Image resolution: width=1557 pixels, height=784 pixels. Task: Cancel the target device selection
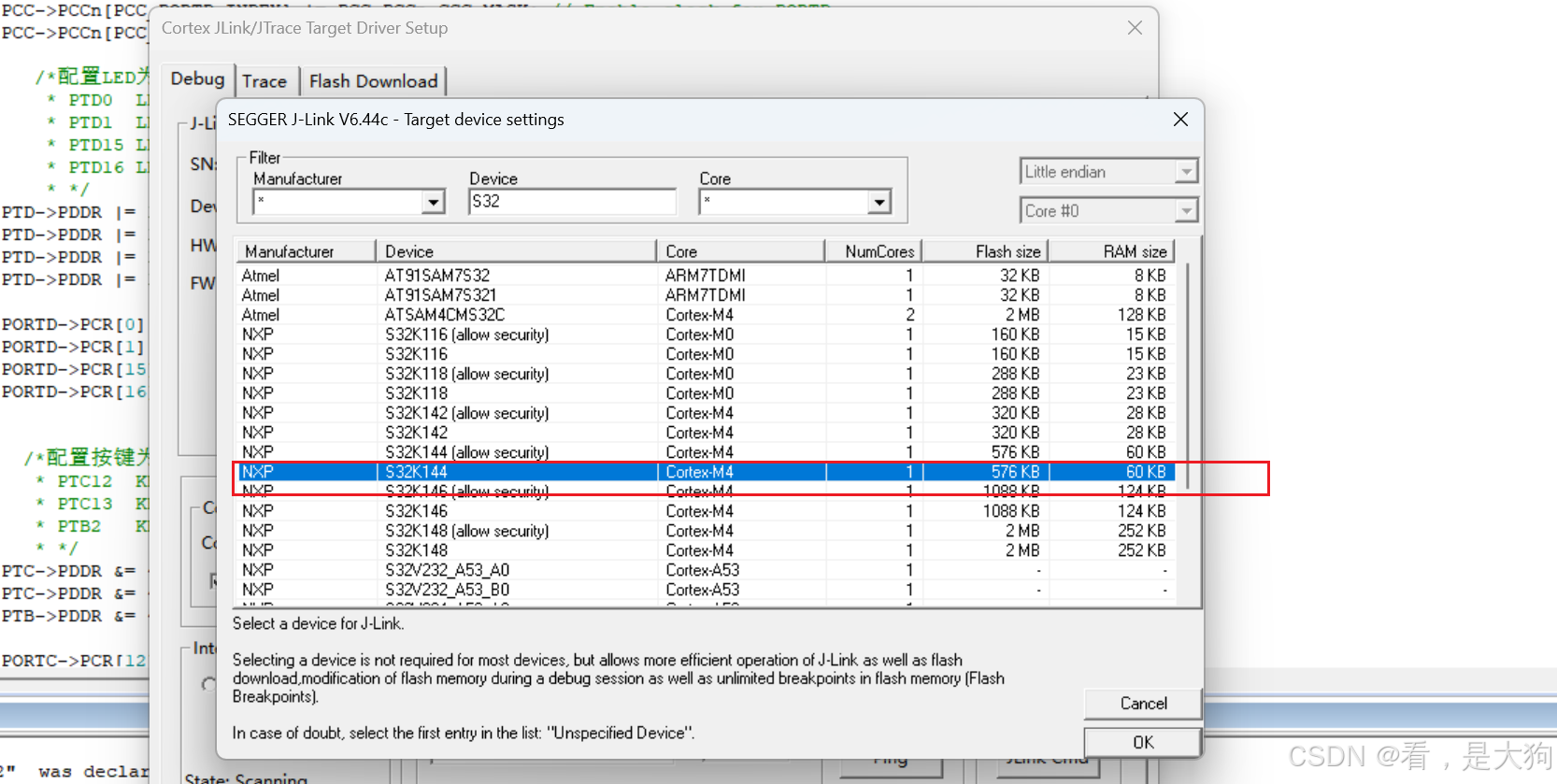[x=1143, y=704]
